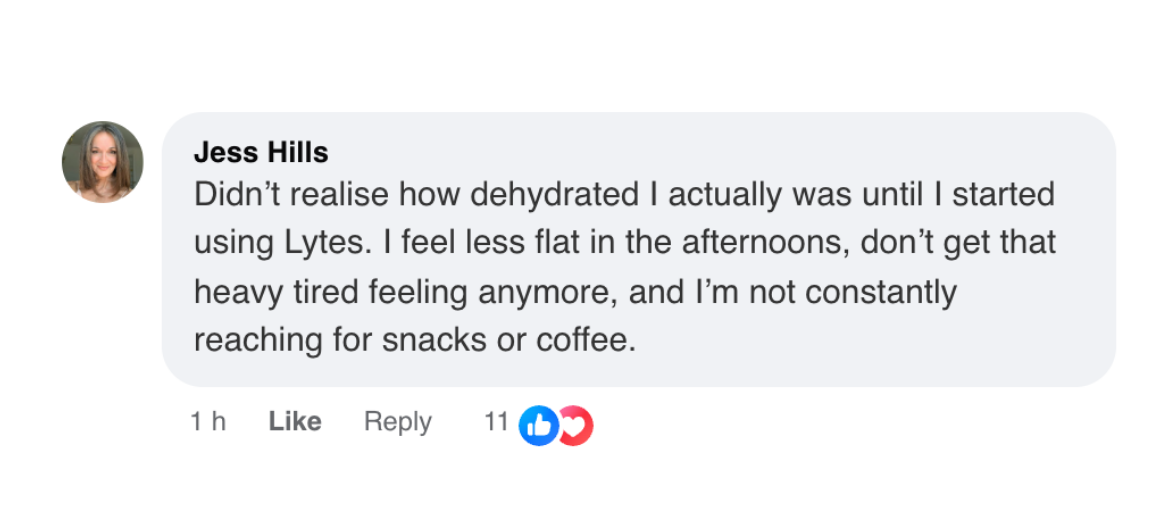This screenshot has height=532, width=1169.
Task: Click the blue thumbs-up reaction icon
Action: (539, 426)
